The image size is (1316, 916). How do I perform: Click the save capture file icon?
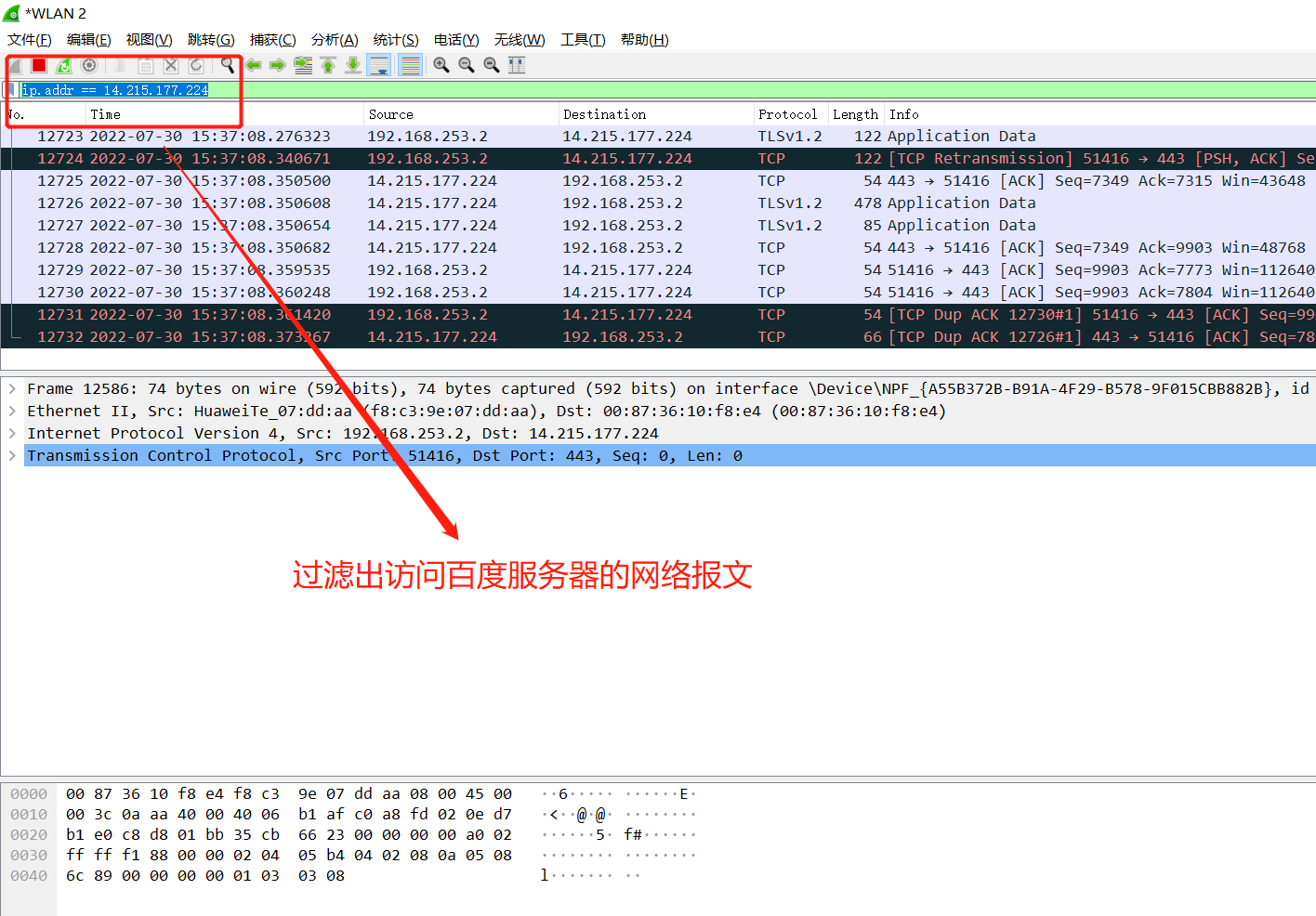(x=146, y=65)
